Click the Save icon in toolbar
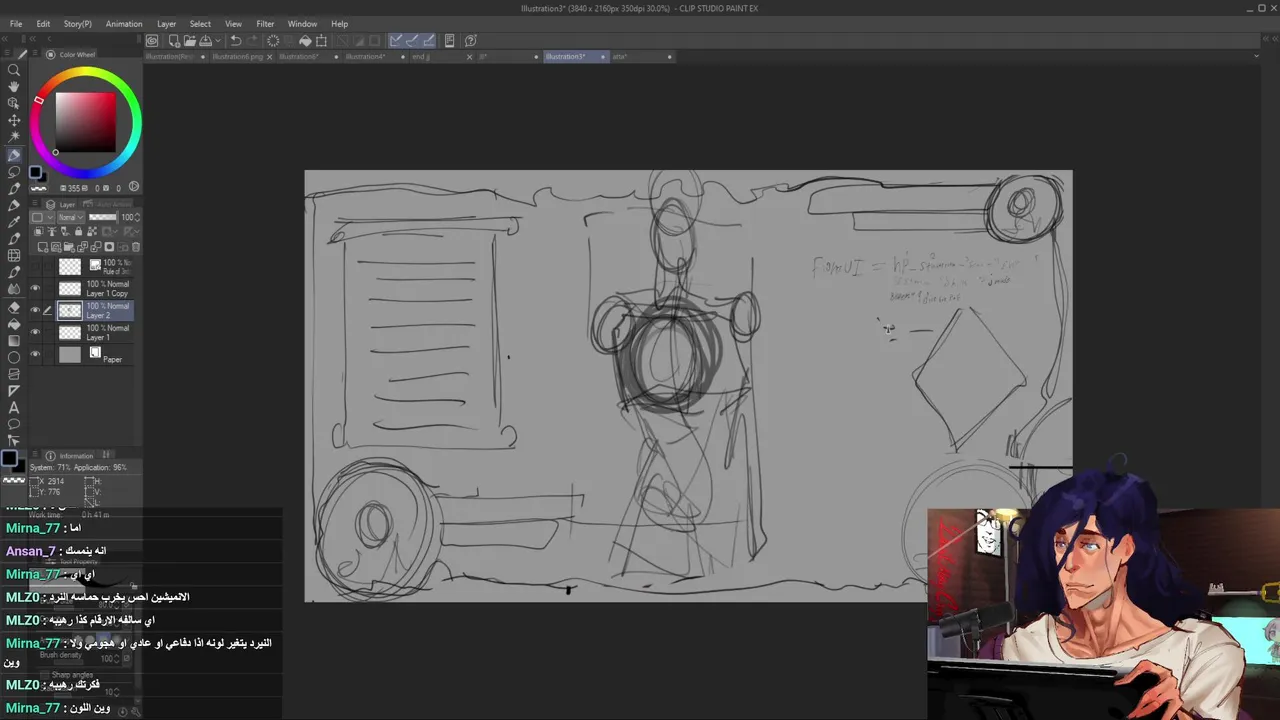This screenshot has width=1280, height=720. point(205,41)
